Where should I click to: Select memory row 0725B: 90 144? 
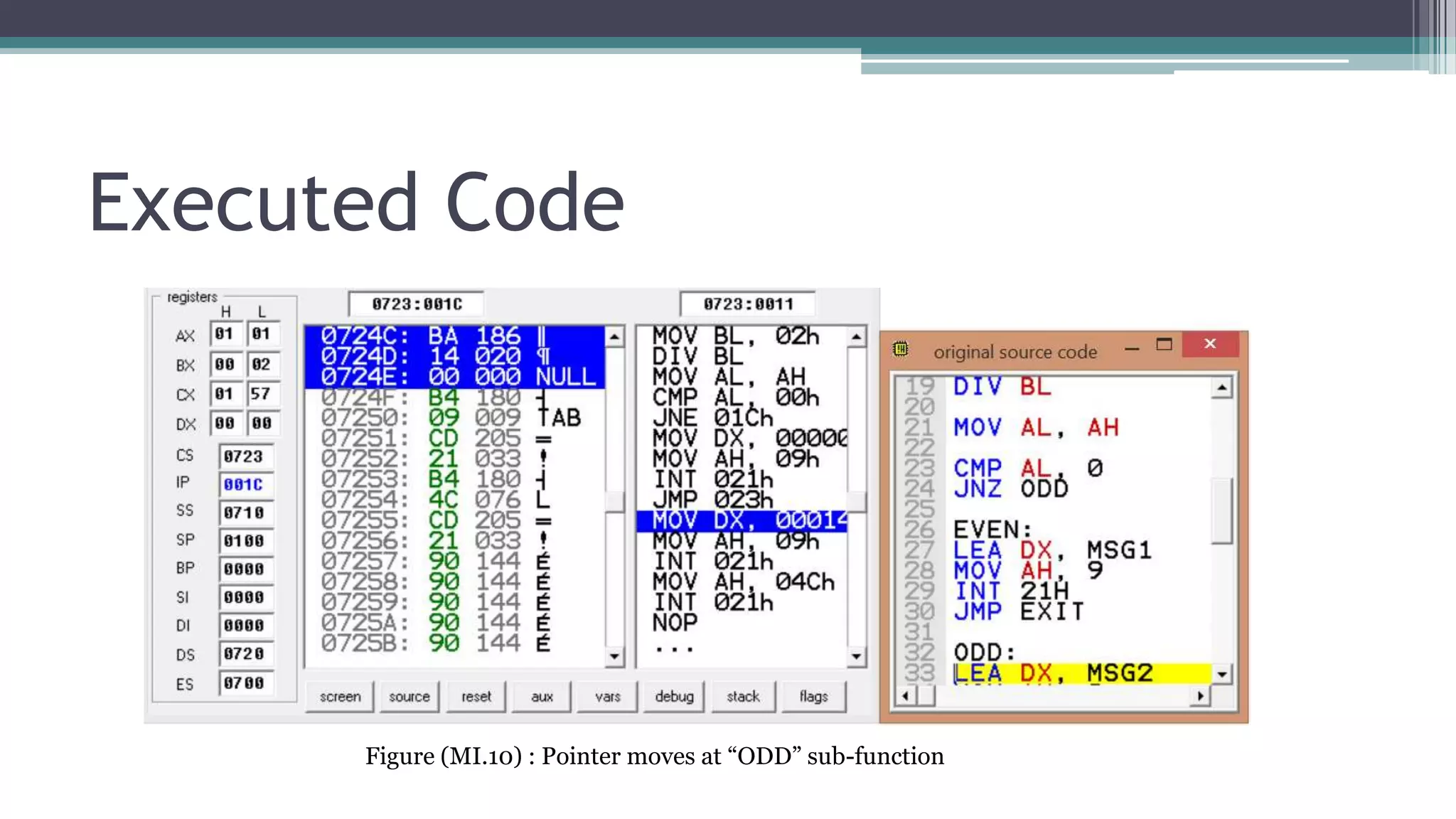(x=454, y=643)
